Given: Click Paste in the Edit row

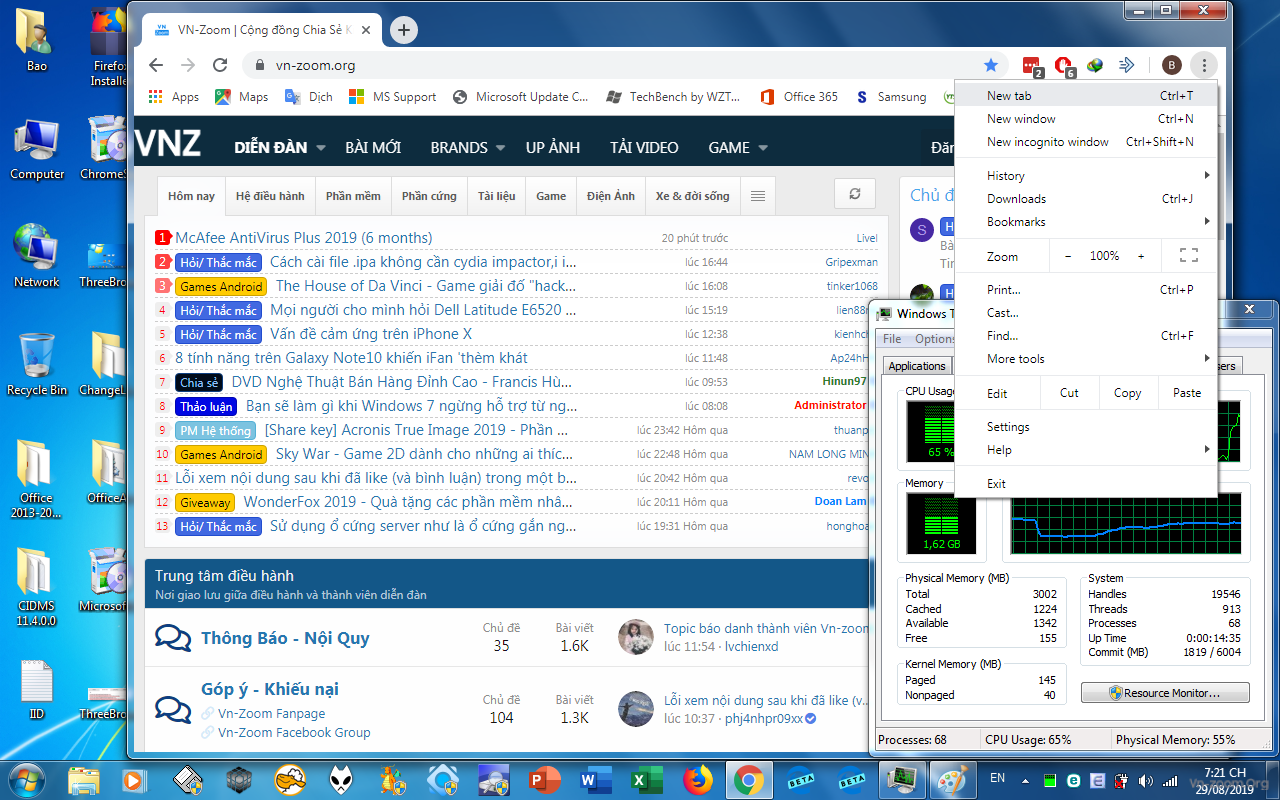Looking at the screenshot, I should [x=1187, y=393].
